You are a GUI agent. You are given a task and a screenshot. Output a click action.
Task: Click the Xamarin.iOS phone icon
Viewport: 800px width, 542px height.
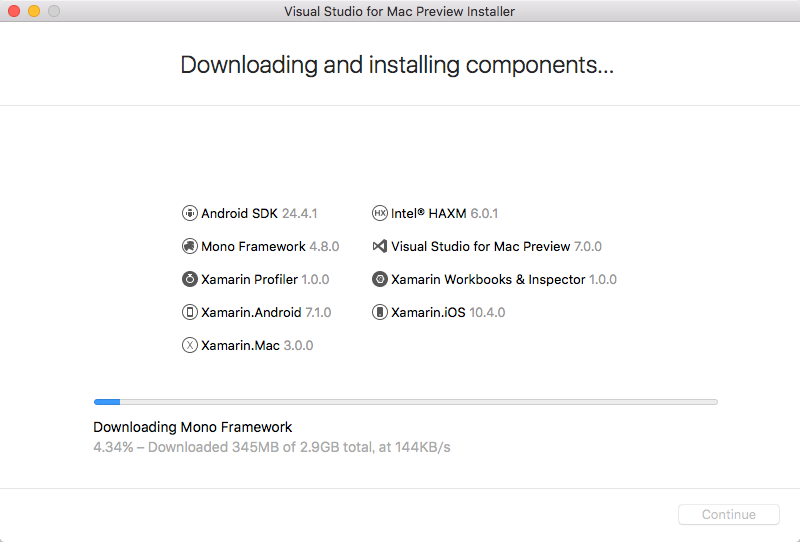[380, 312]
